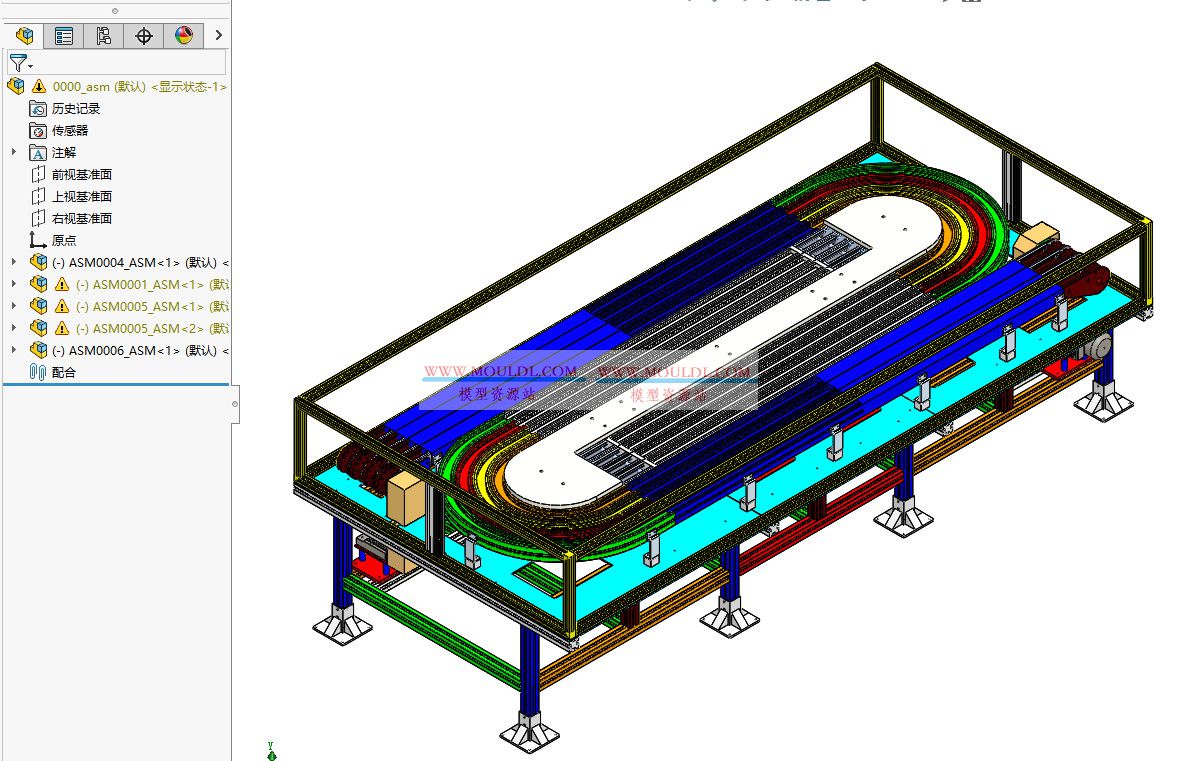Viewport: 1177px width, 761px height.
Task: Open the DimXpertManager crosshair tab
Action: pyautogui.click(x=144, y=36)
